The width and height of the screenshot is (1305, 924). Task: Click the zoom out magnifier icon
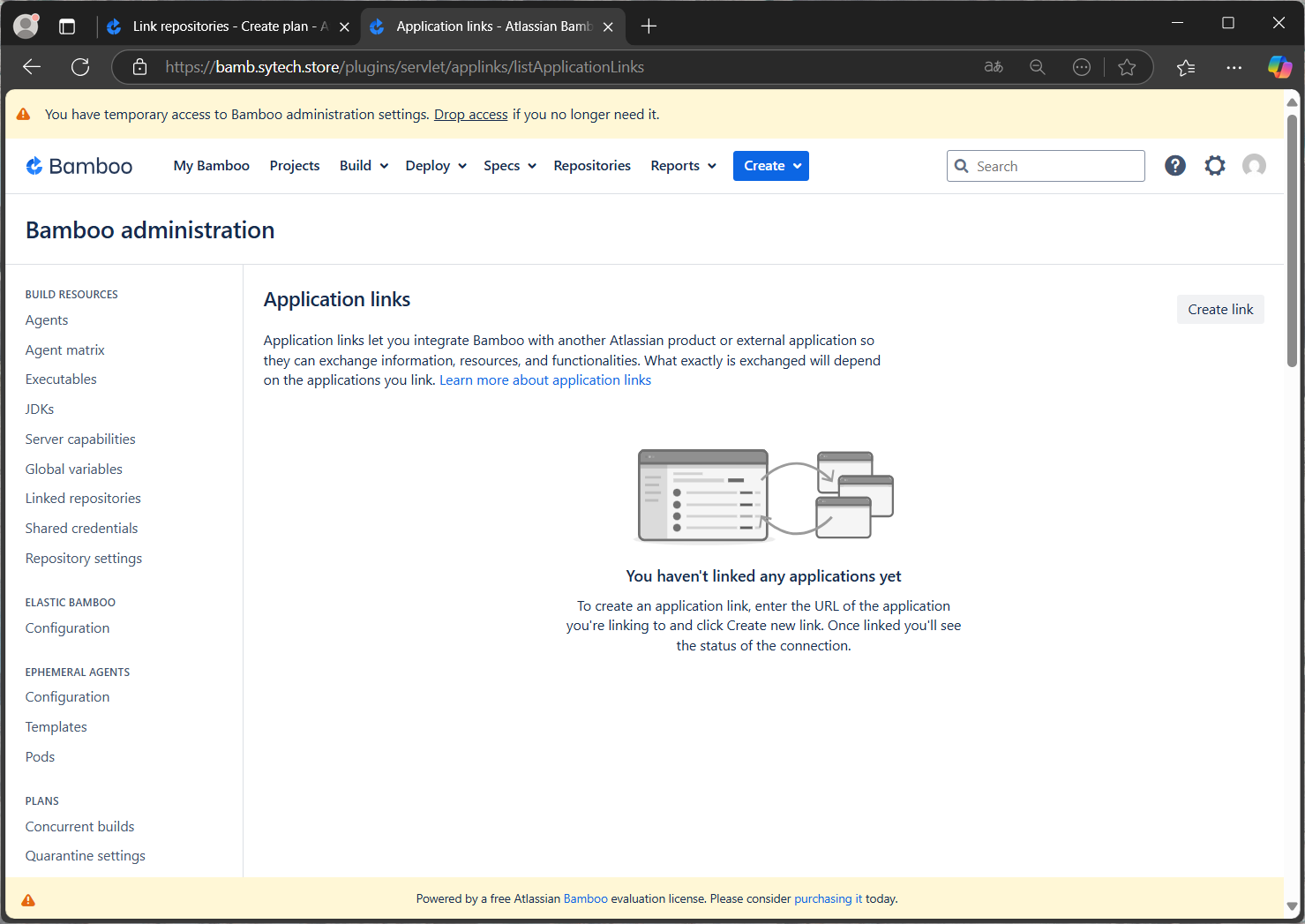click(x=1038, y=67)
